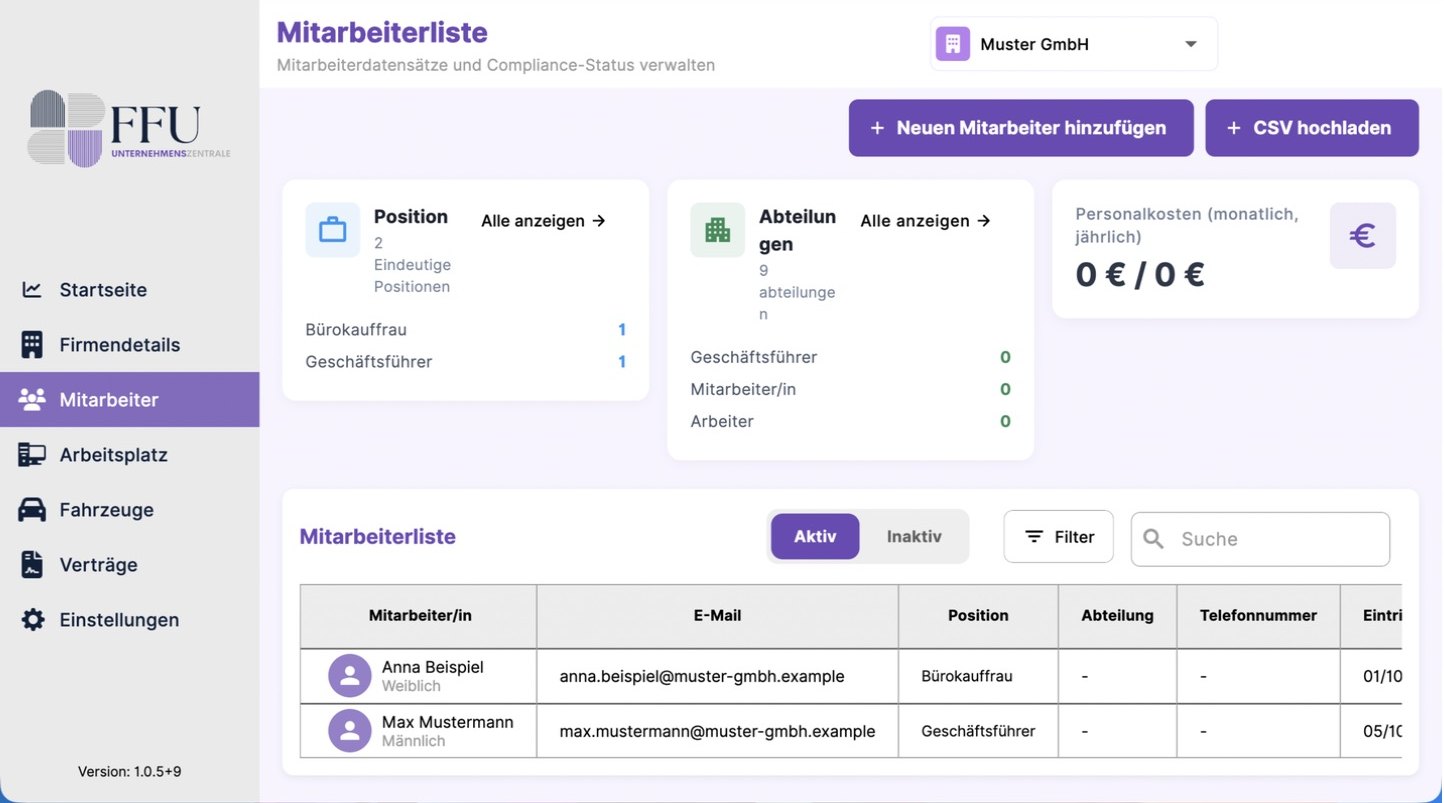The width and height of the screenshot is (1444, 803).
Task: Open Fahrzeuge section
Action: pyautogui.click(x=130, y=510)
